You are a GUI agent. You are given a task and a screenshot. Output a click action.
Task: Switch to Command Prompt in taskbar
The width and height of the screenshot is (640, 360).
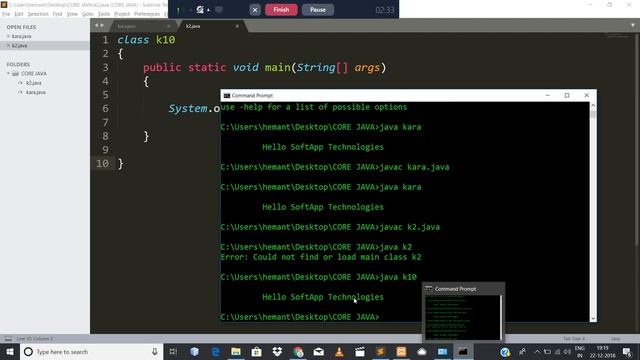click(463, 351)
